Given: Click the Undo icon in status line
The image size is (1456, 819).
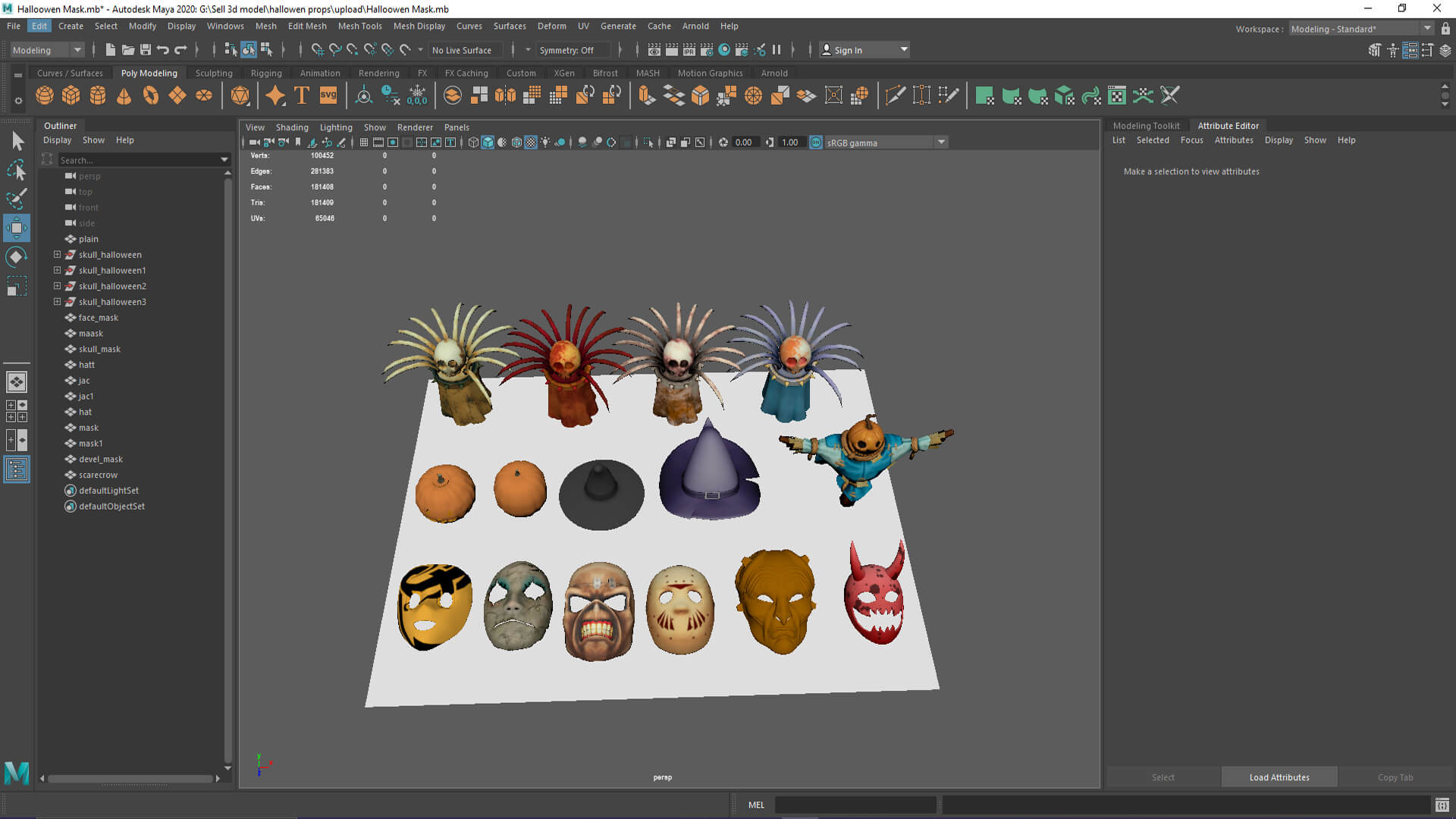Looking at the screenshot, I should click(x=163, y=50).
